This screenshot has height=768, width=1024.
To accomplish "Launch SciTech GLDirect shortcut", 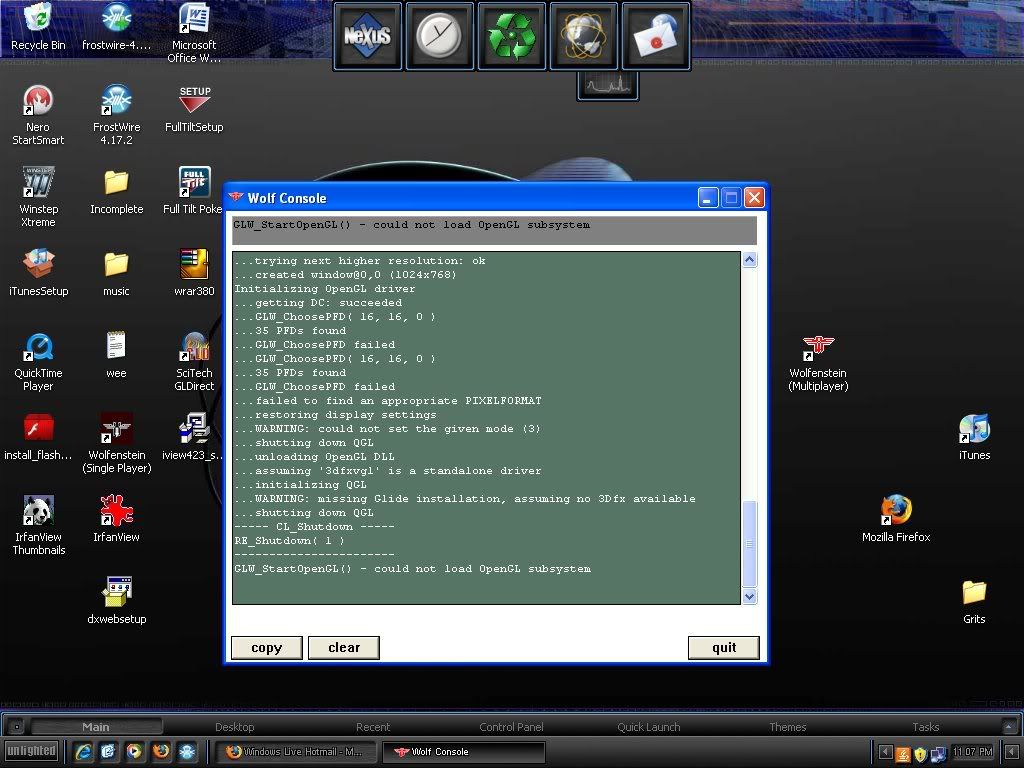I will pos(194,361).
